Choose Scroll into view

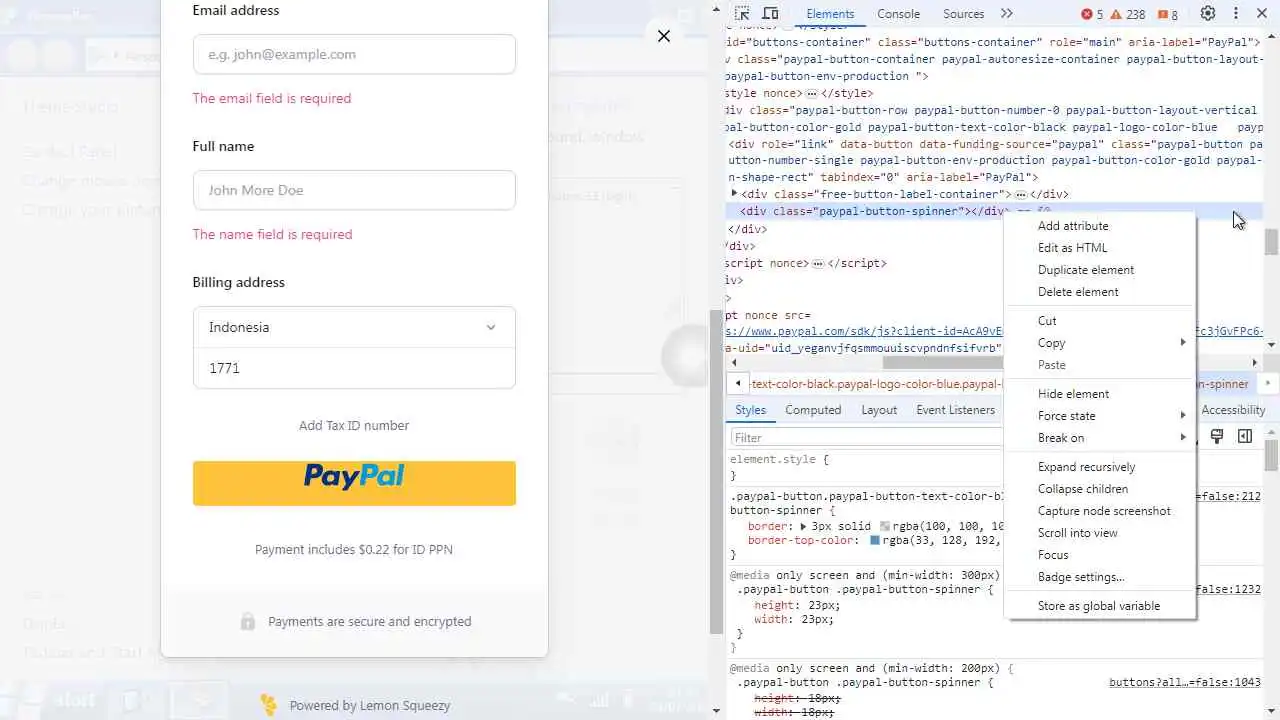coord(1100,533)
